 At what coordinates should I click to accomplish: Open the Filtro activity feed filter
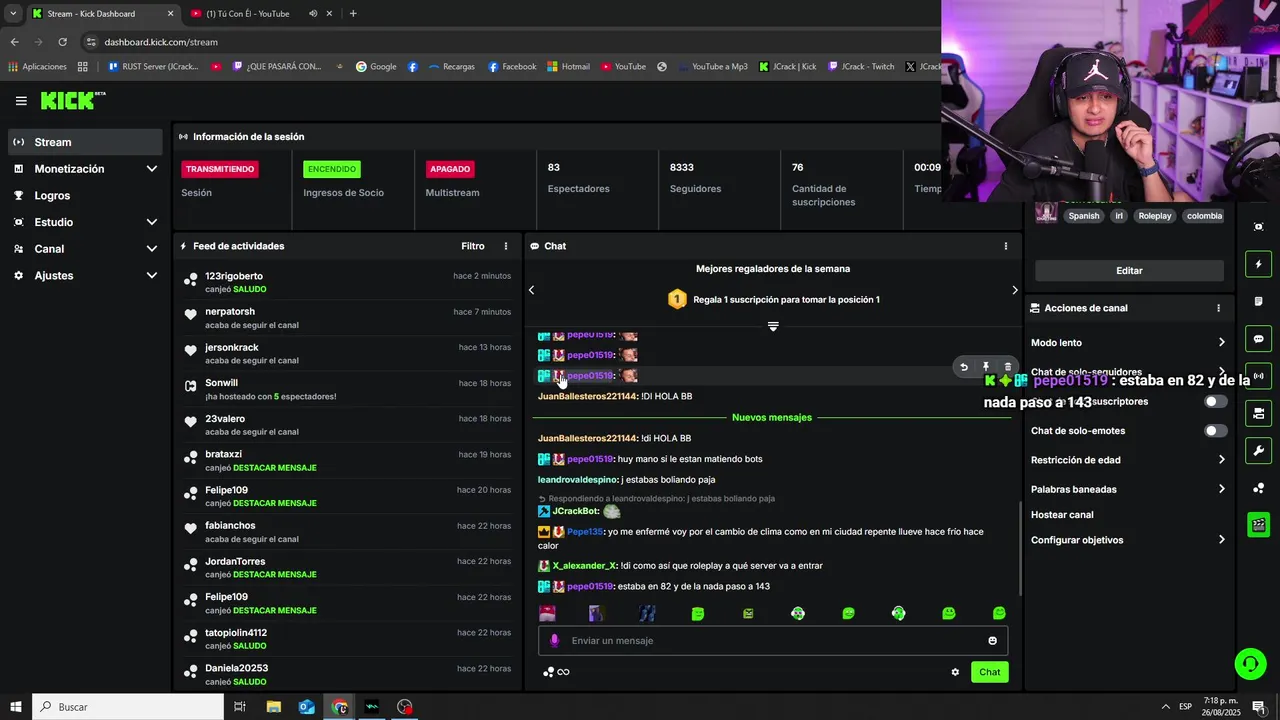(x=473, y=246)
